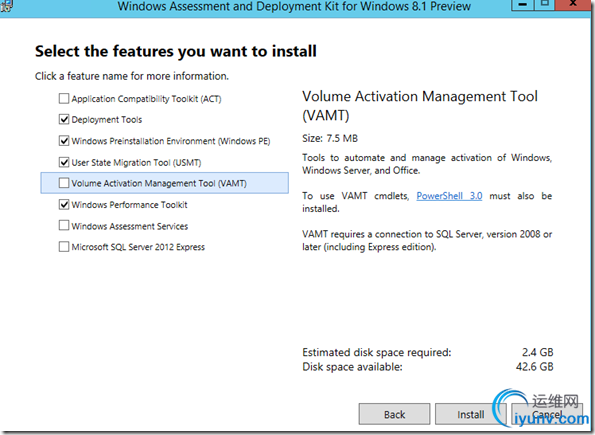595x435 pixels.
Task: Minimize the installer window
Action: (523, 5)
